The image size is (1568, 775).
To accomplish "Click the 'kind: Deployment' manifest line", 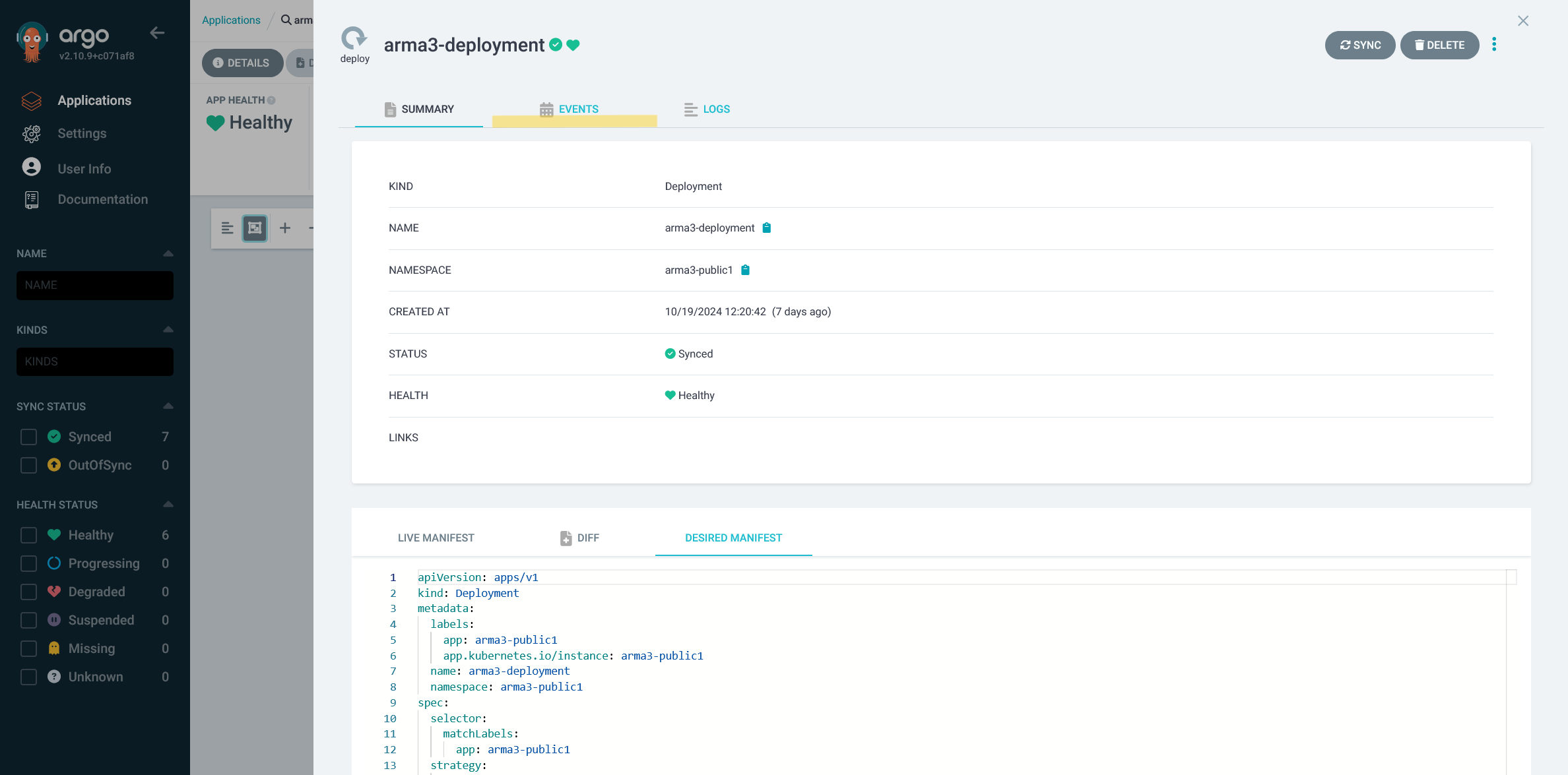I will click(x=469, y=593).
